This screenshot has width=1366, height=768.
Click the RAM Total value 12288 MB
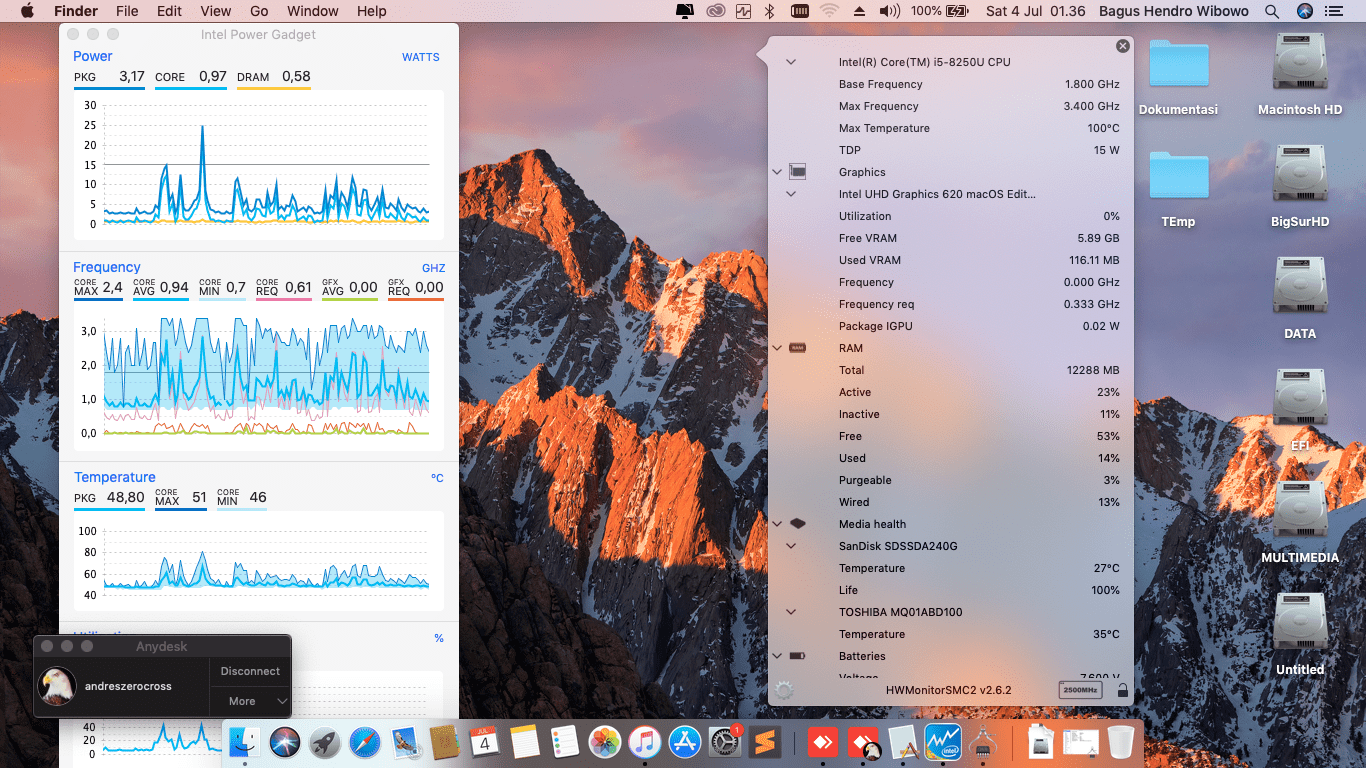[x=1093, y=370]
